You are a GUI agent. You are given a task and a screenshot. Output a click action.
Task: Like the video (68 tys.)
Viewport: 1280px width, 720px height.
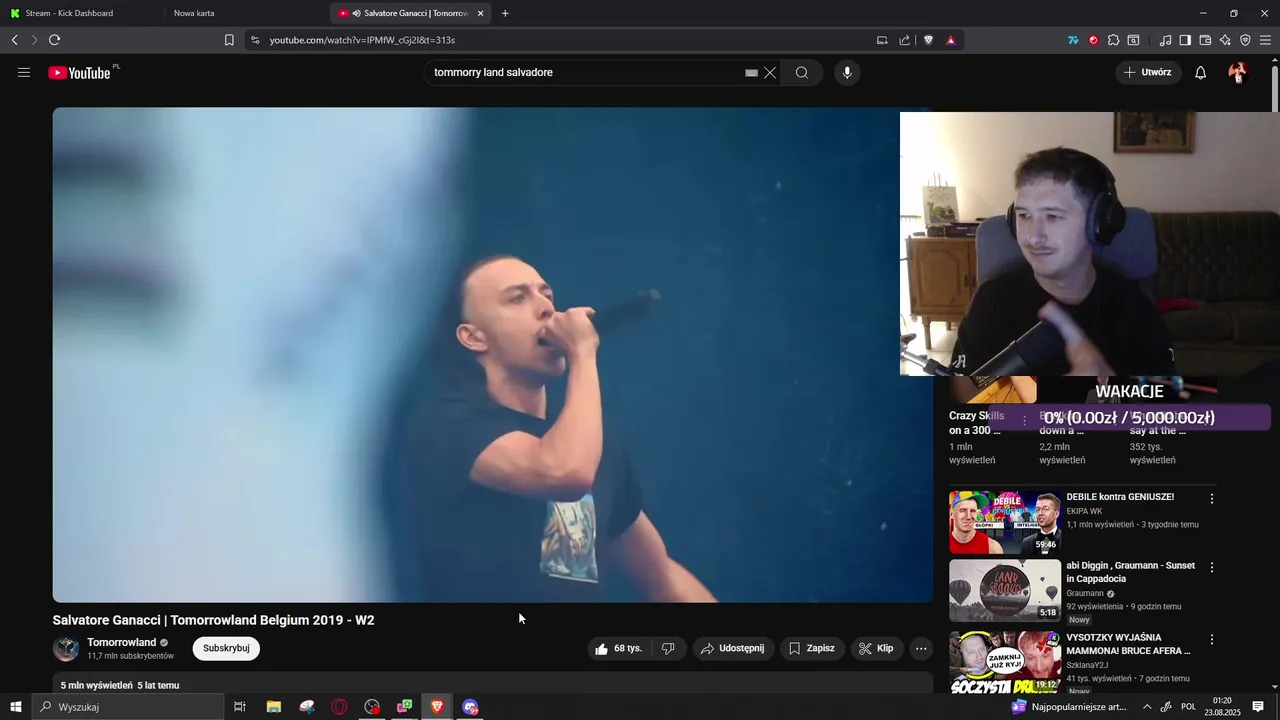pos(619,648)
